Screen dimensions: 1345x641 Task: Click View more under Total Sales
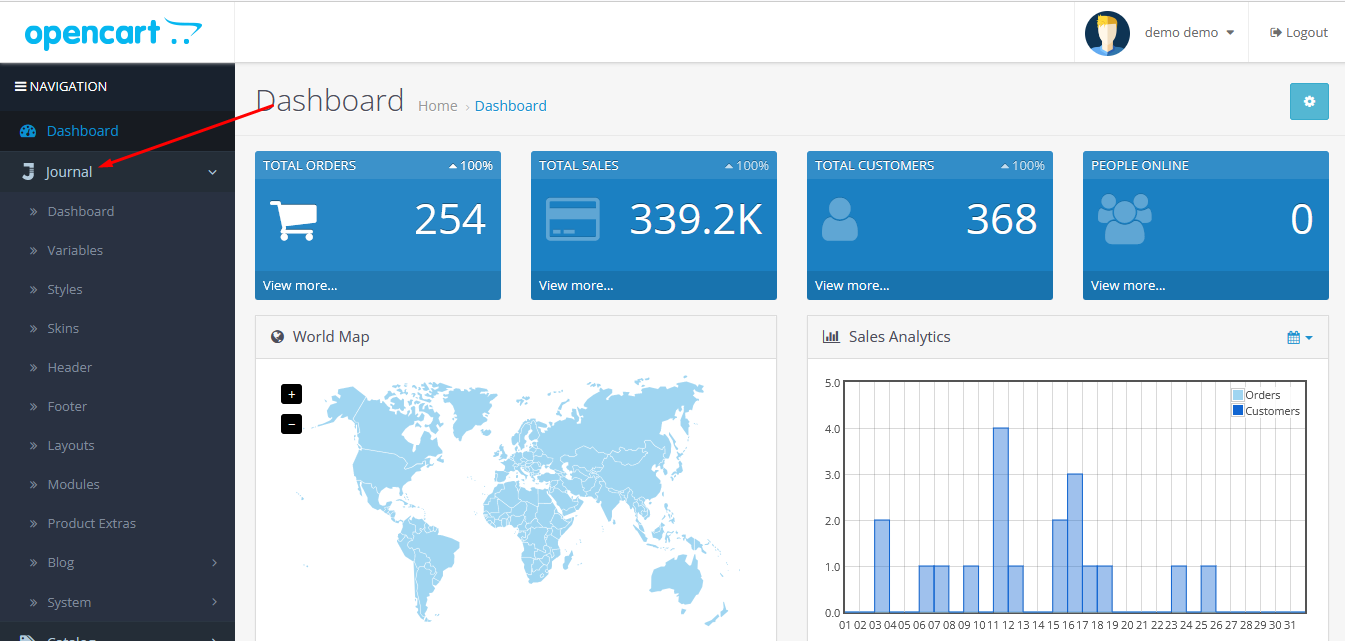coord(576,286)
